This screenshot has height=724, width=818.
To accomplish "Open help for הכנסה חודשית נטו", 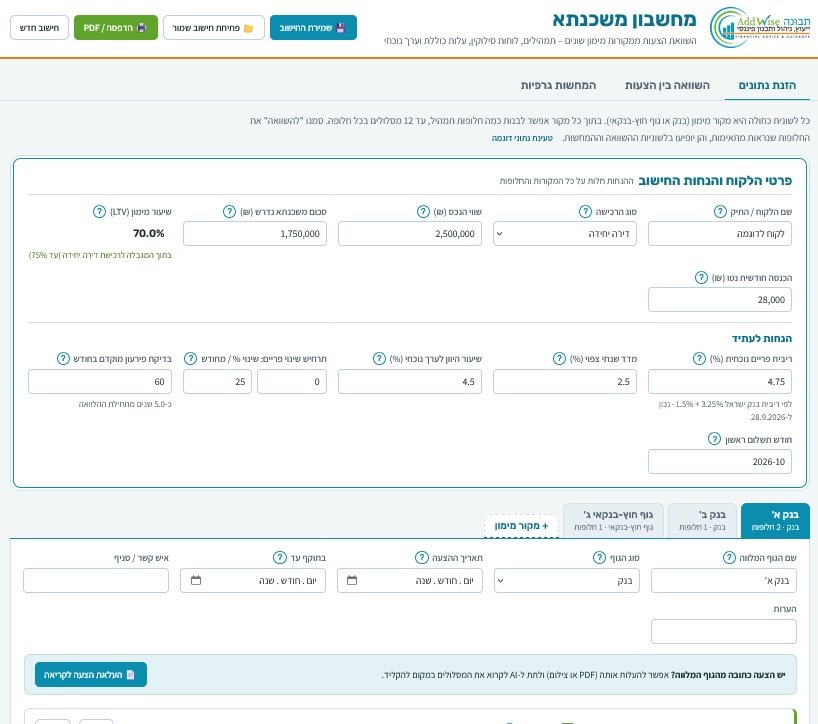I will [x=701, y=277].
